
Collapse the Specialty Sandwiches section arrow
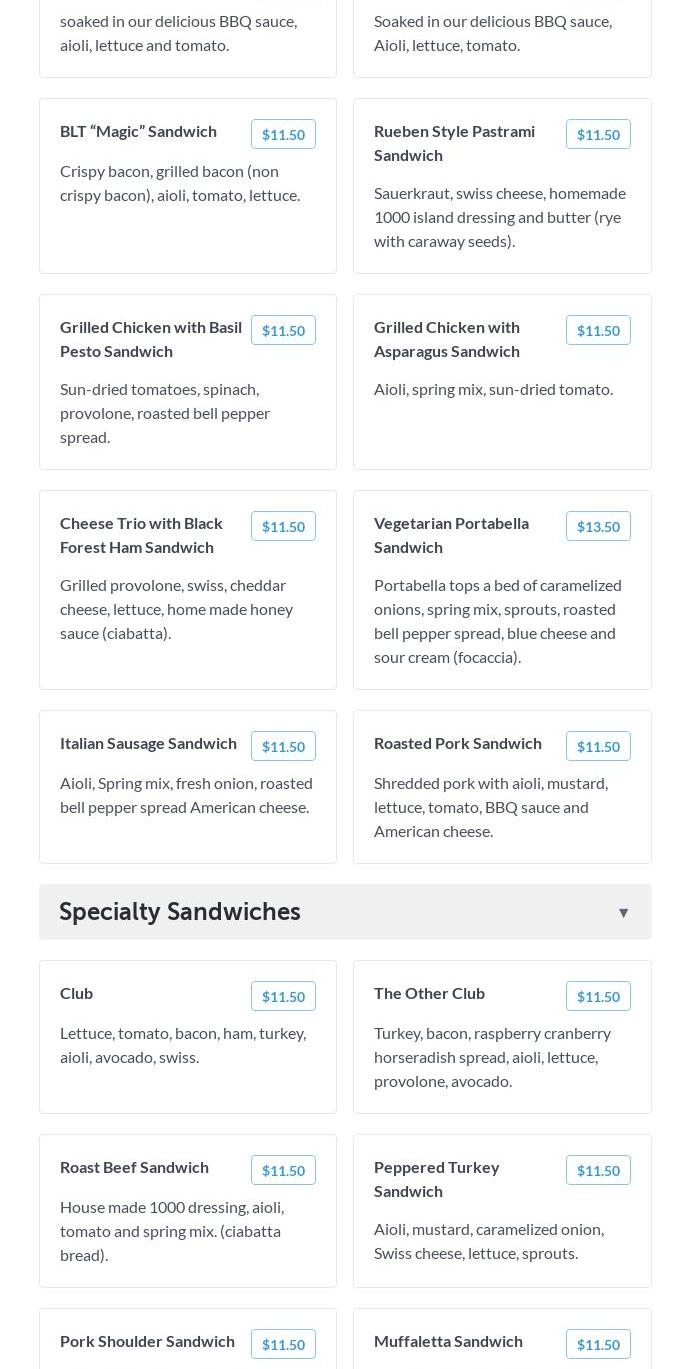click(623, 912)
